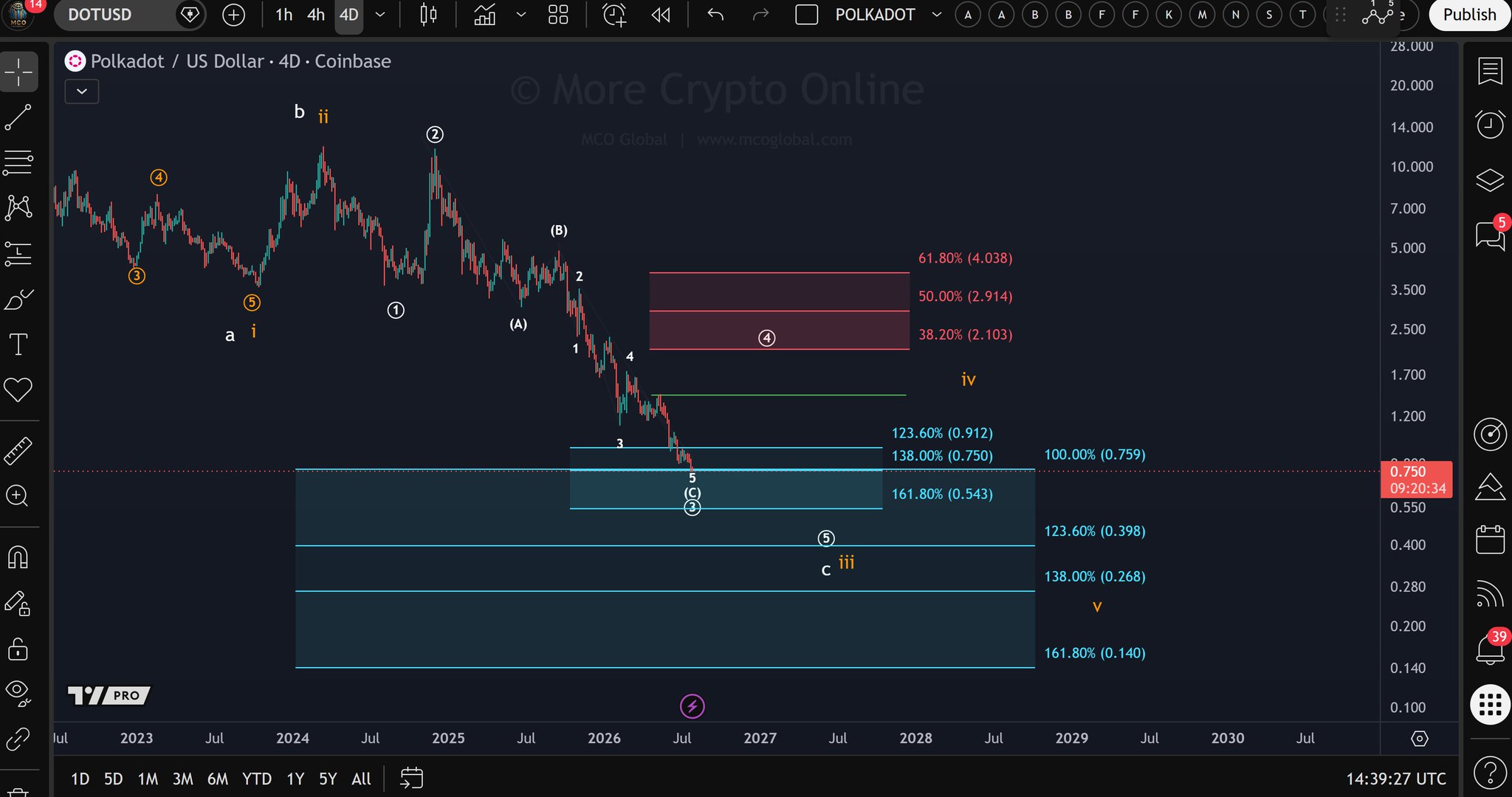Open the Fibonacci retracement tools
The width and height of the screenshot is (1512, 797).
(x=18, y=162)
